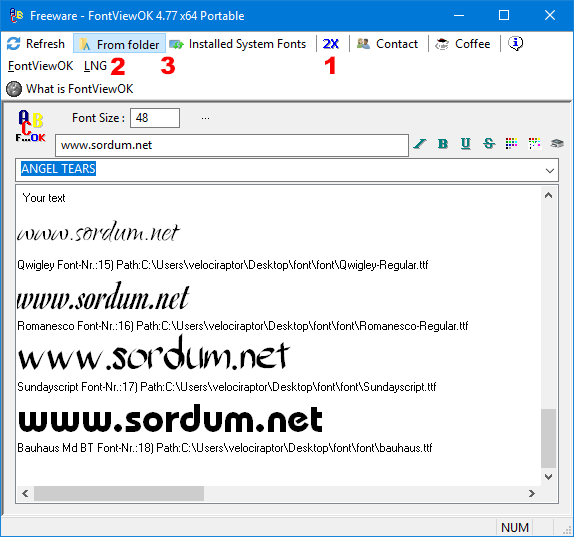Click the Your text label
This screenshot has width=574, height=537.
pyautogui.click(x=44, y=198)
